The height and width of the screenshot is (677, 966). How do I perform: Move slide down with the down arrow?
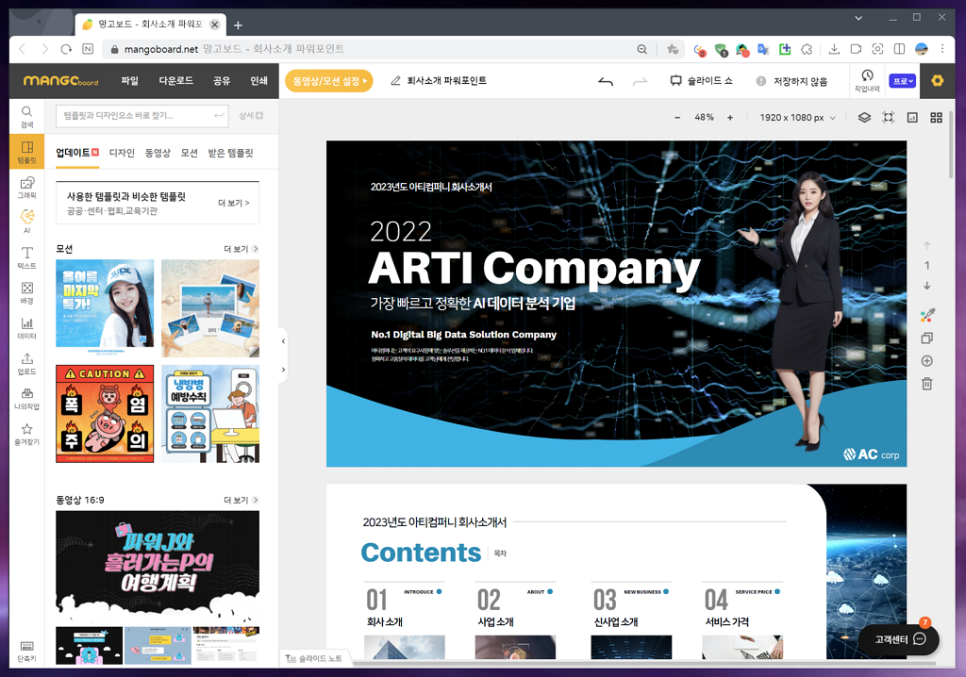(927, 286)
